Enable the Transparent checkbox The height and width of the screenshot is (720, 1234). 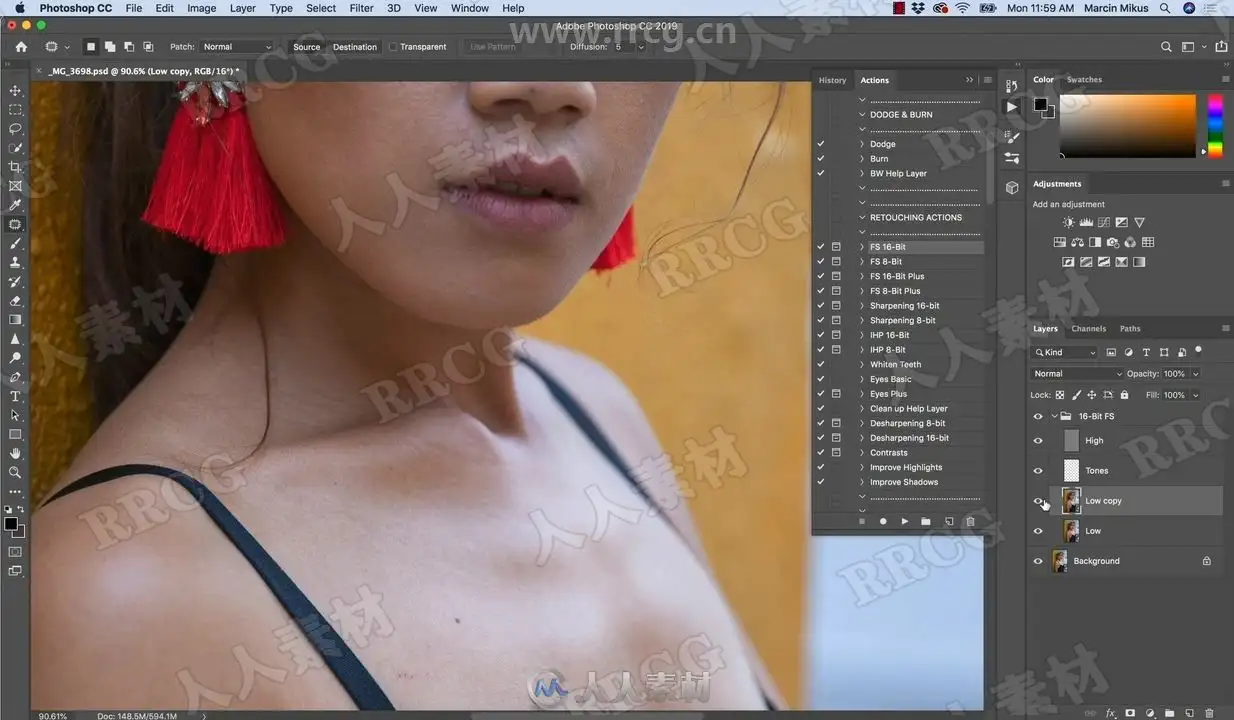393,47
